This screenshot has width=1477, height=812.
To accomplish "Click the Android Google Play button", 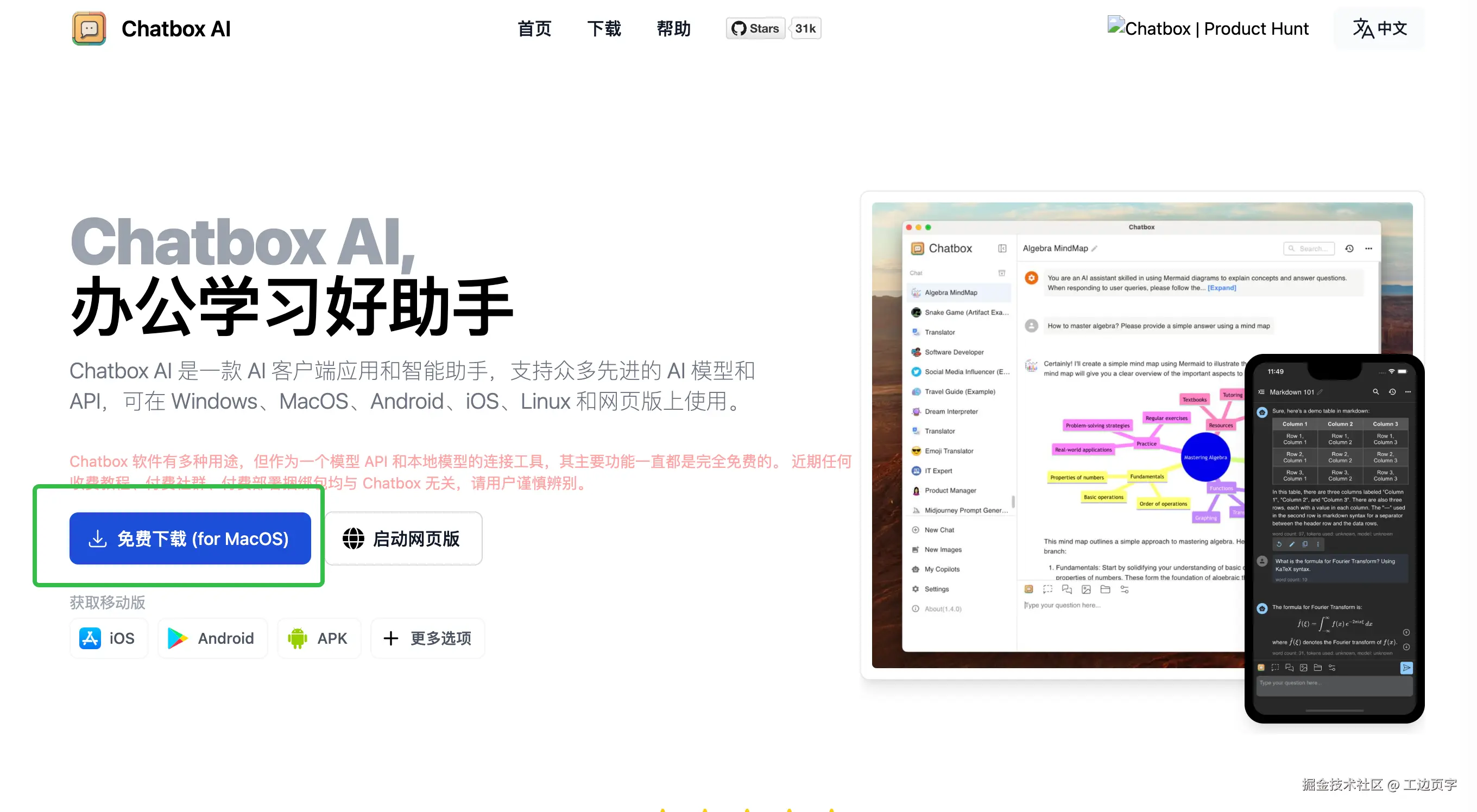I will click(x=212, y=638).
